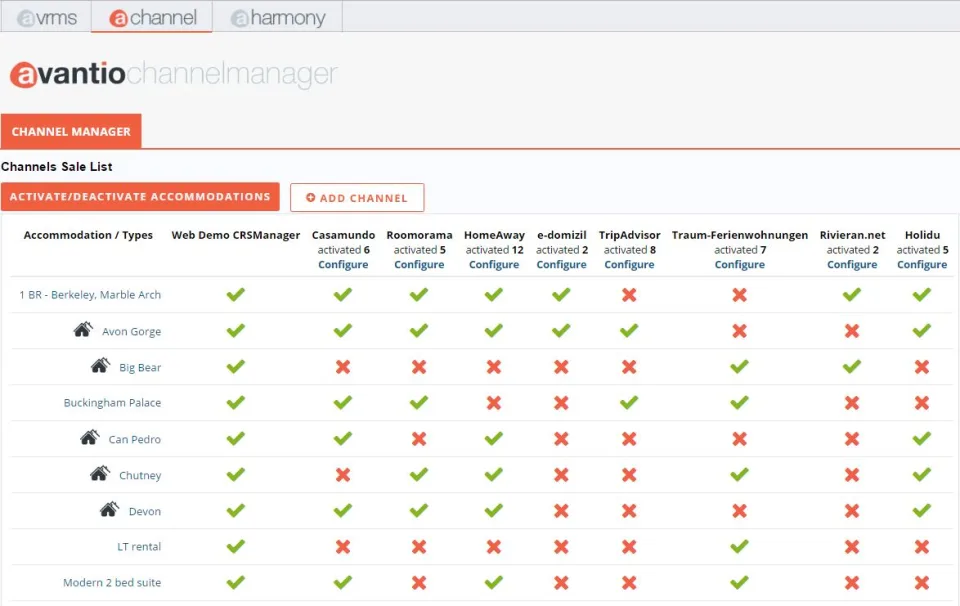Toggle Traum-Ferienwohnungen checkmark for LT rental

click(740, 546)
